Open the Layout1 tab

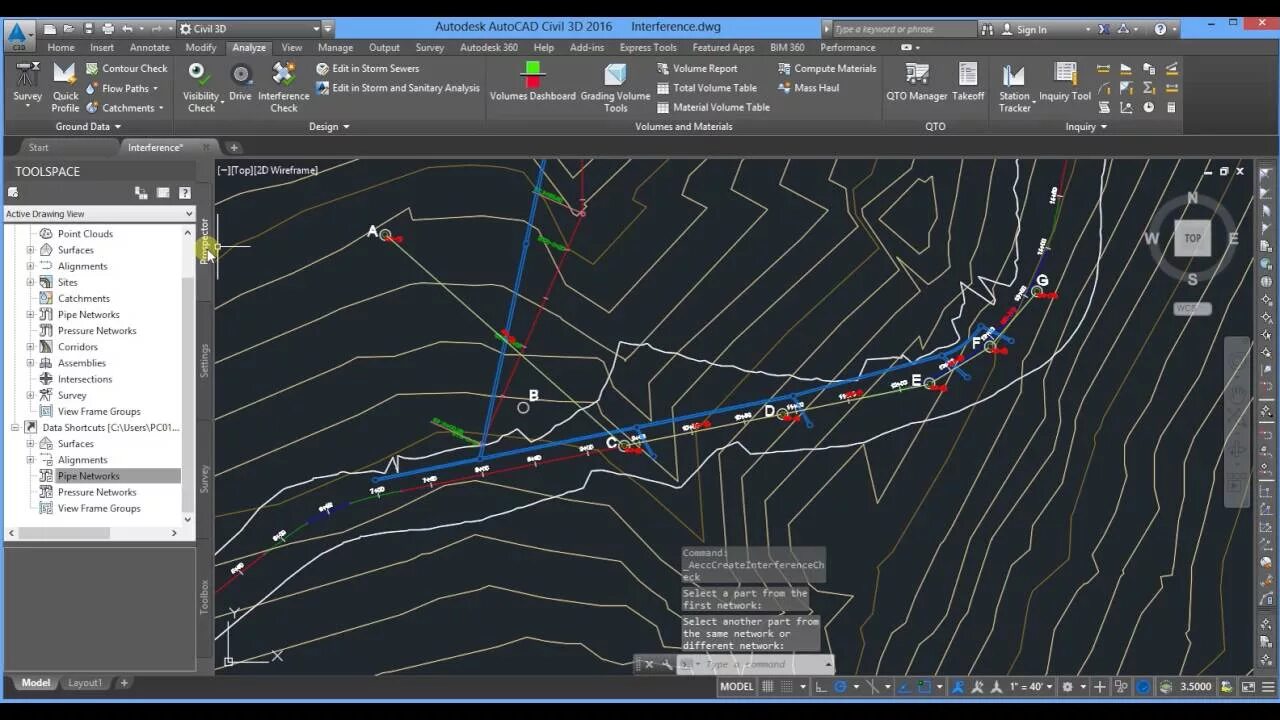[85, 683]
